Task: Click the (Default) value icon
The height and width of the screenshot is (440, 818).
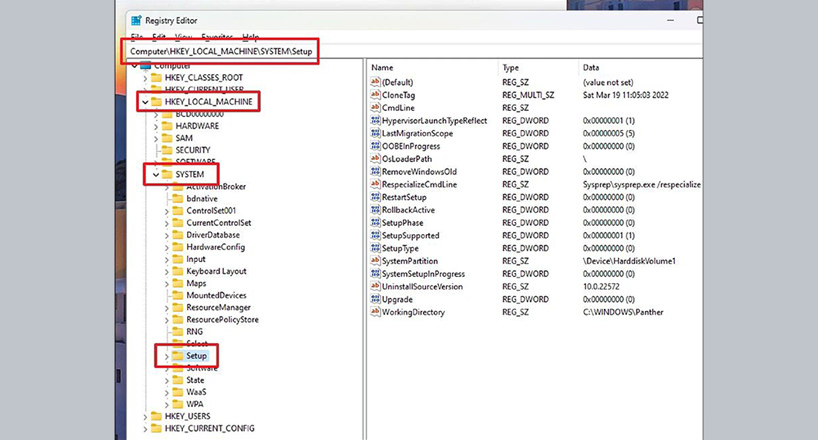Action: click(375, 82)
